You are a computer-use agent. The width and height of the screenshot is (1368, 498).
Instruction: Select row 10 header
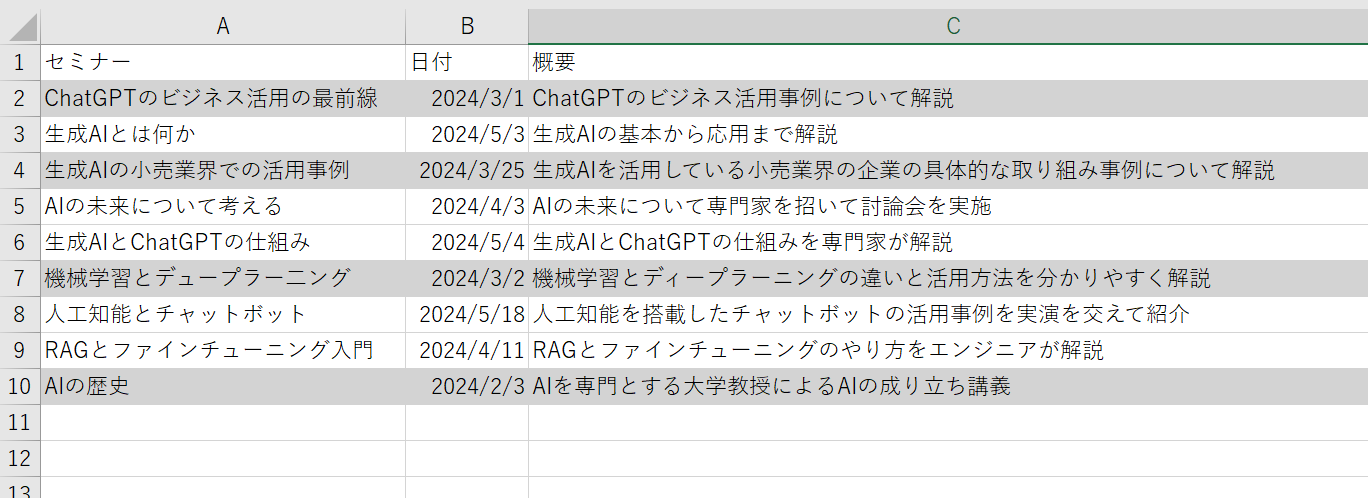pos(20,386)
